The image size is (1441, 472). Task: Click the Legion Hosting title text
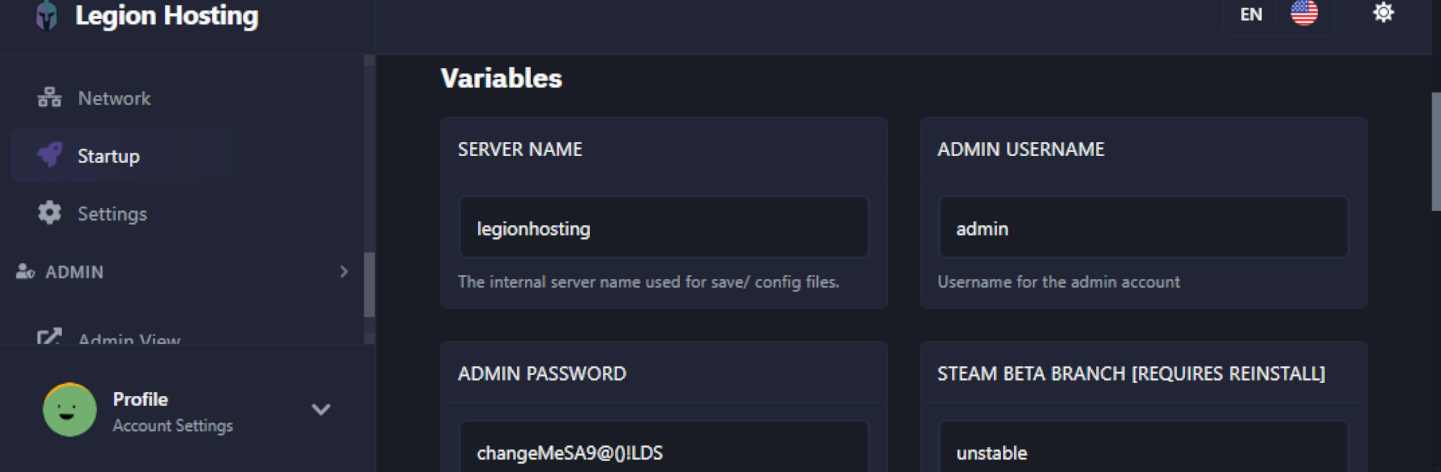167,16
